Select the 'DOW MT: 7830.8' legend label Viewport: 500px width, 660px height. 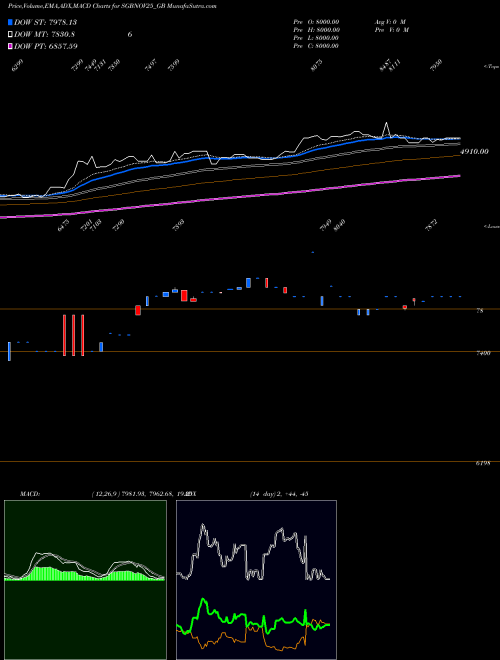point(45,35)
